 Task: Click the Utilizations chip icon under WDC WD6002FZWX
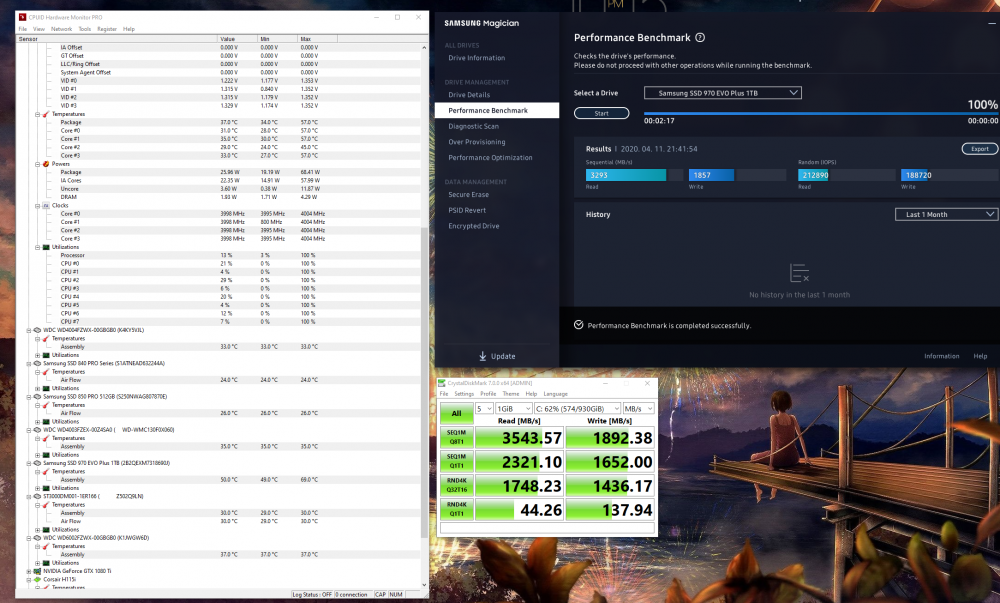tap(46, 563)
